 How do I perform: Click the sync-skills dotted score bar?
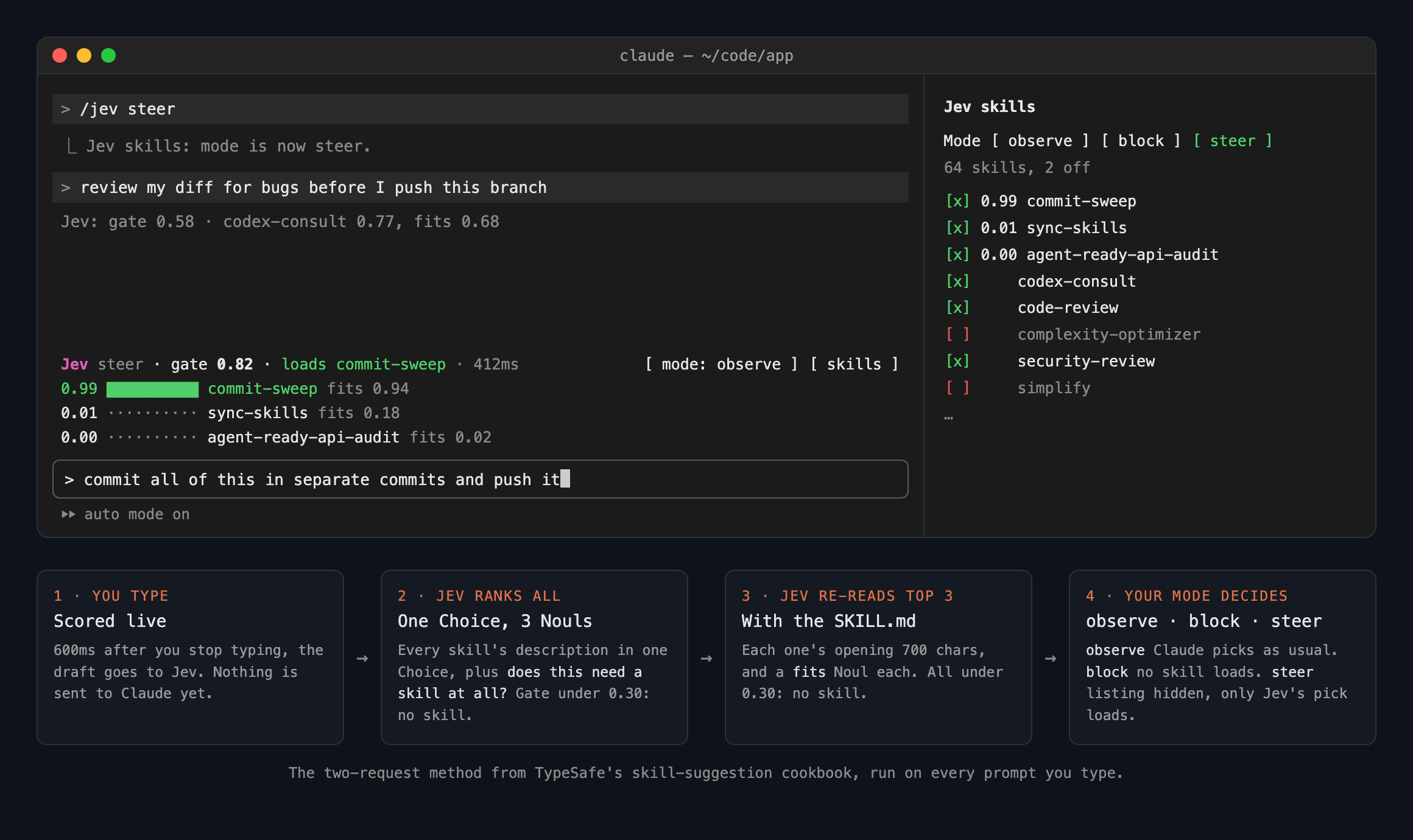(x=152, y=414)
